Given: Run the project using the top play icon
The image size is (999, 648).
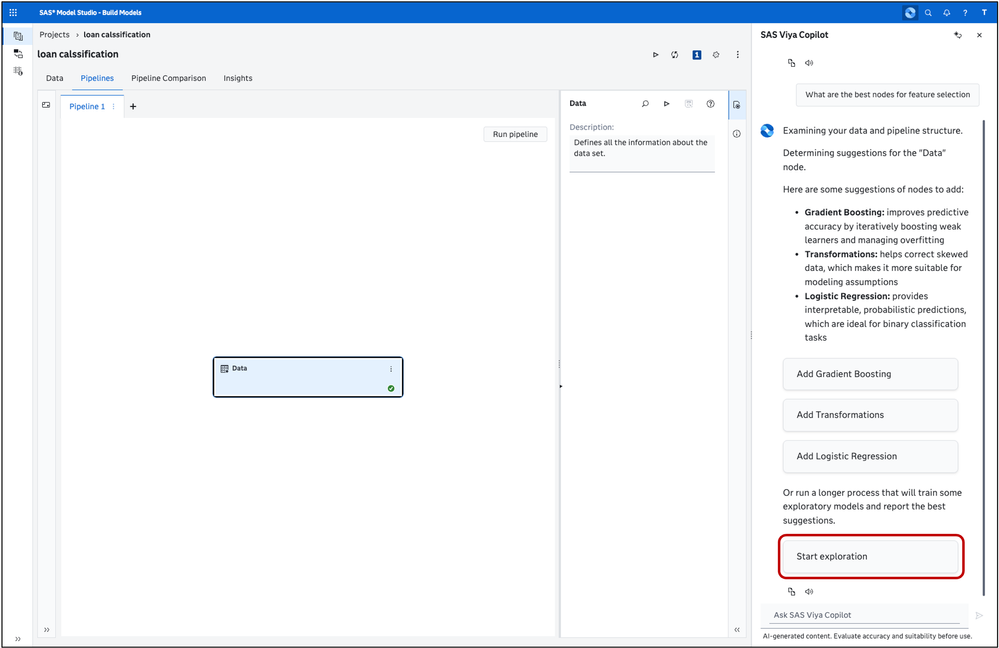Looking at the screenshot, I should click(656, 55).
